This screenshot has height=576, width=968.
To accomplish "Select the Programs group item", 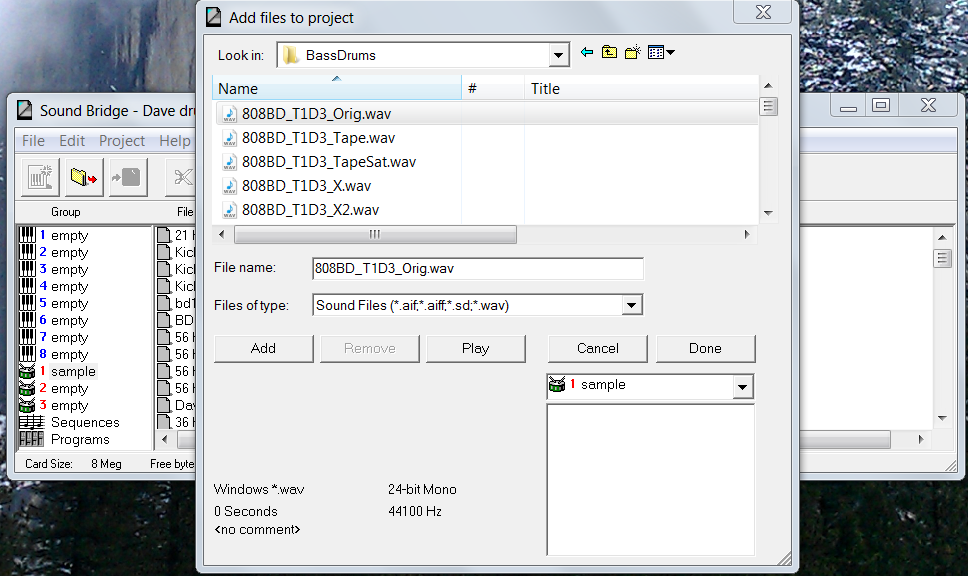I will (79, 440).
